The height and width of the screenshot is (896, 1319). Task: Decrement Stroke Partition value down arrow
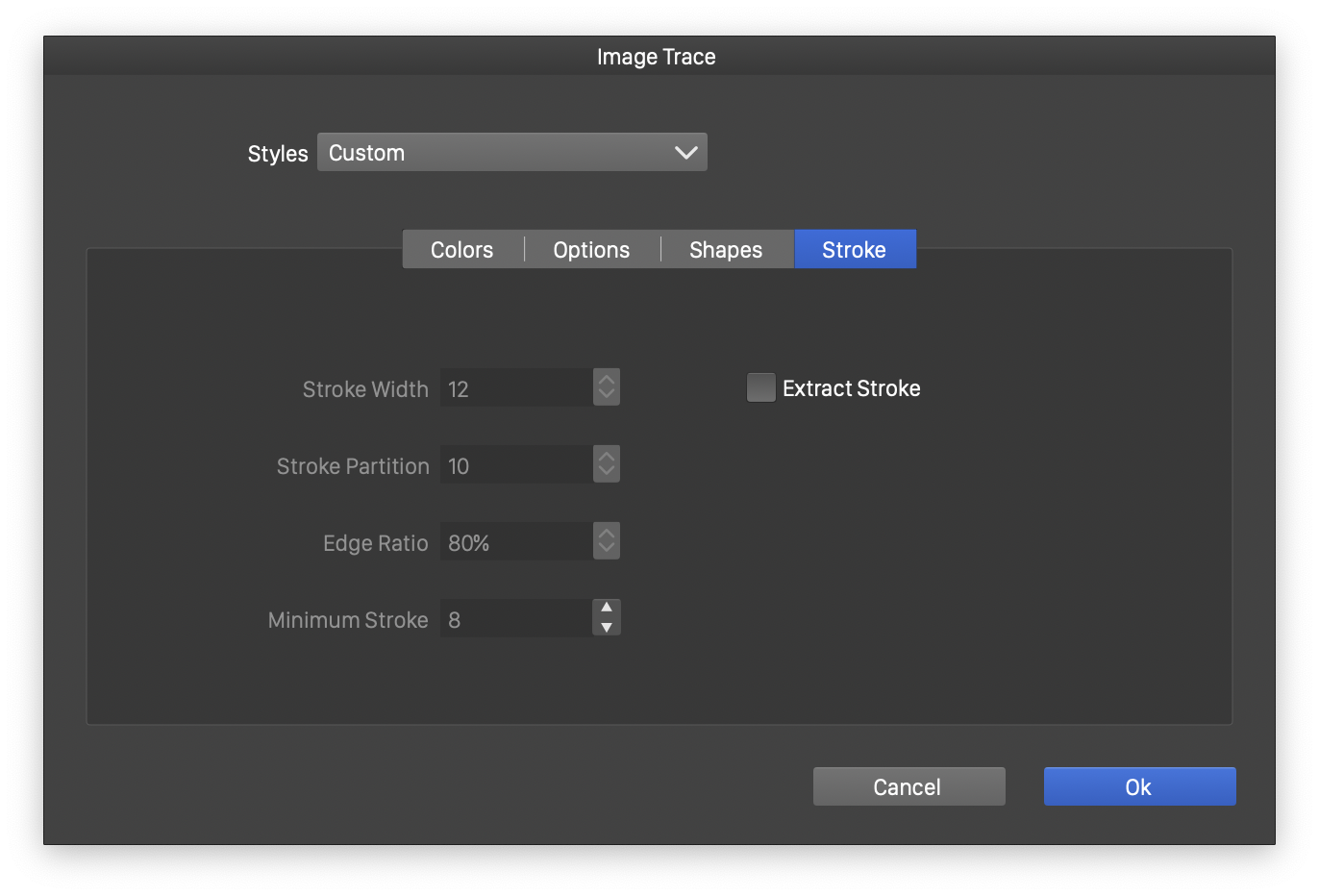coord(607,472)
